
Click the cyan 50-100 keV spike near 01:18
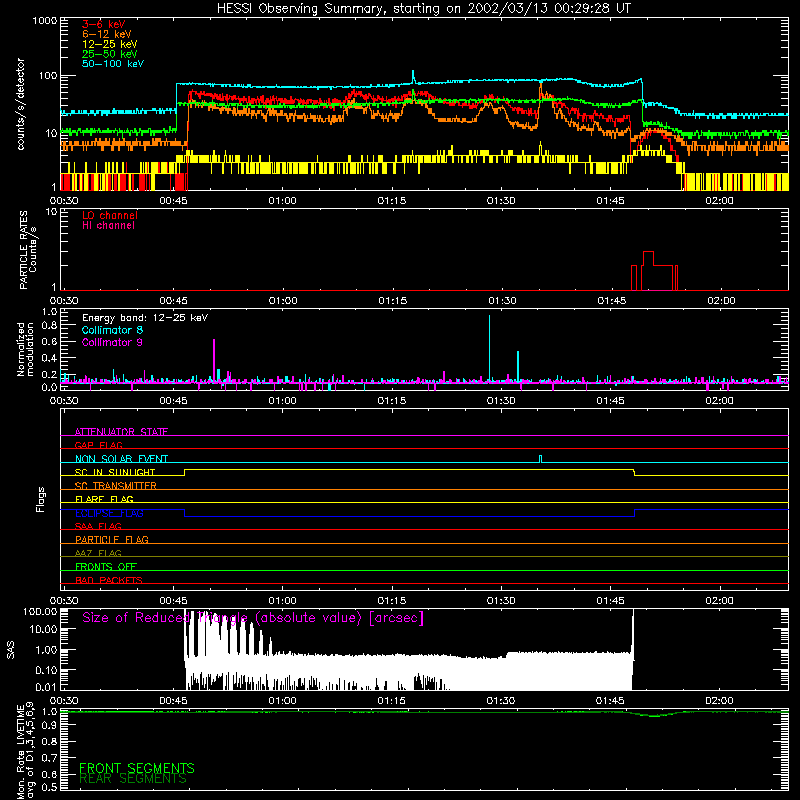413,76
